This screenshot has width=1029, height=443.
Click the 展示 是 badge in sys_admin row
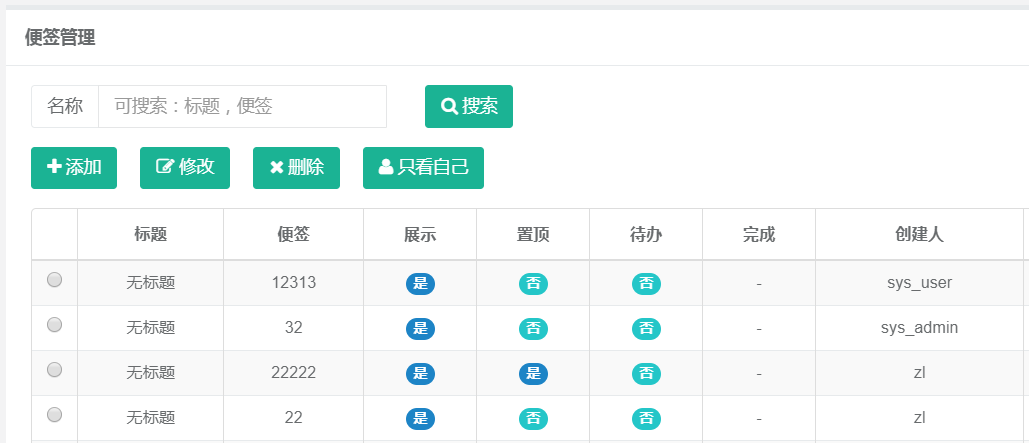coord(420,329)
